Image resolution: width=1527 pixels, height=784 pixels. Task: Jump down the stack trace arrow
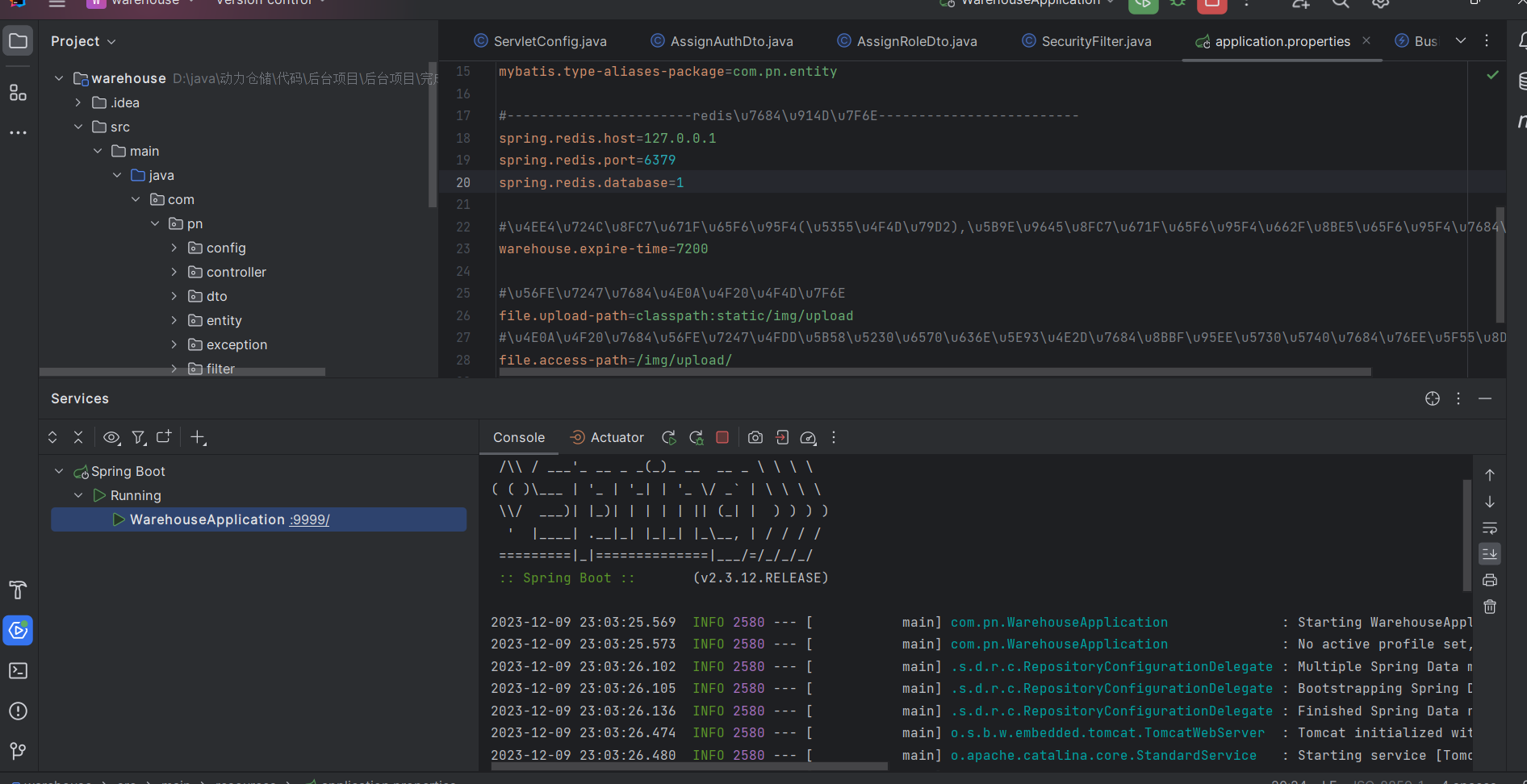pyautogui.click(x=1490, y=502)
